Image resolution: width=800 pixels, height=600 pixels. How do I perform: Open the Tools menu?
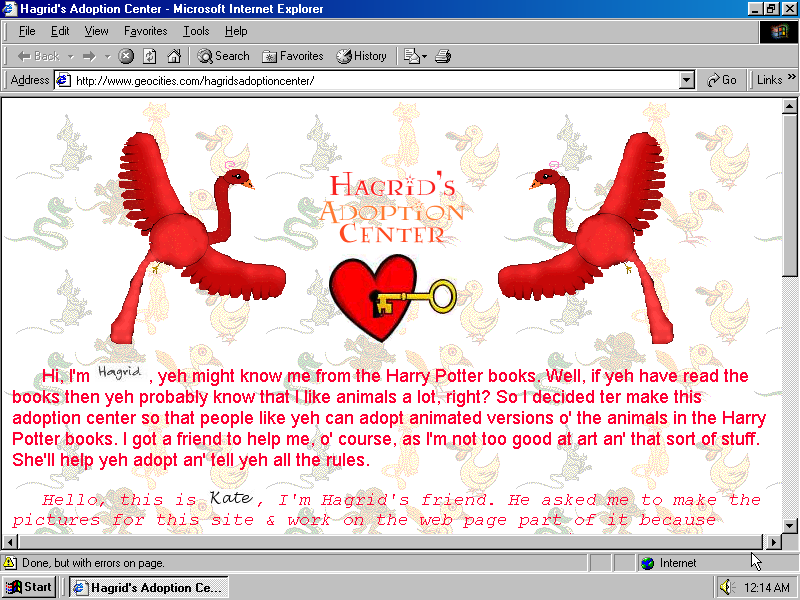pos(196,31)
